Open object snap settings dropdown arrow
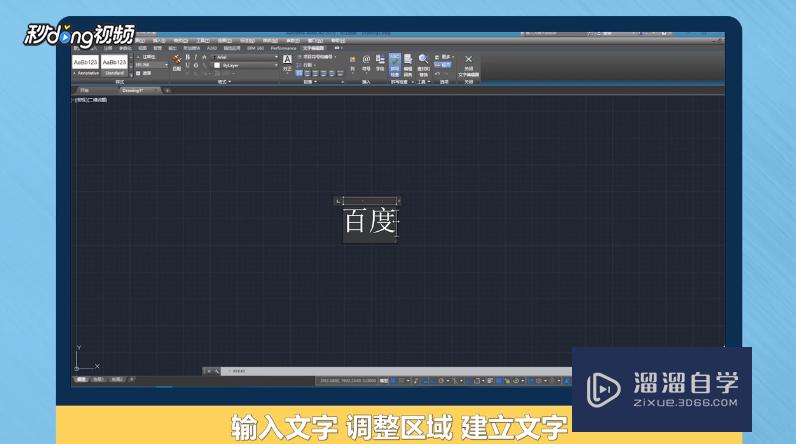This screenshot has height=444, width=796. 483,381
